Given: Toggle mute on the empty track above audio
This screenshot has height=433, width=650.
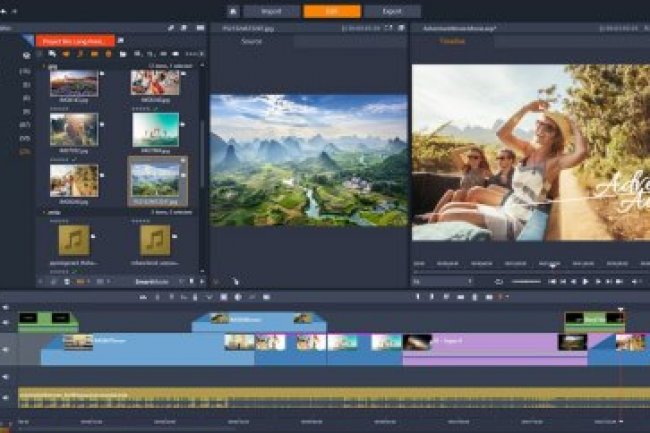Looking at the screenshot, I should click(x=5, y=377).
